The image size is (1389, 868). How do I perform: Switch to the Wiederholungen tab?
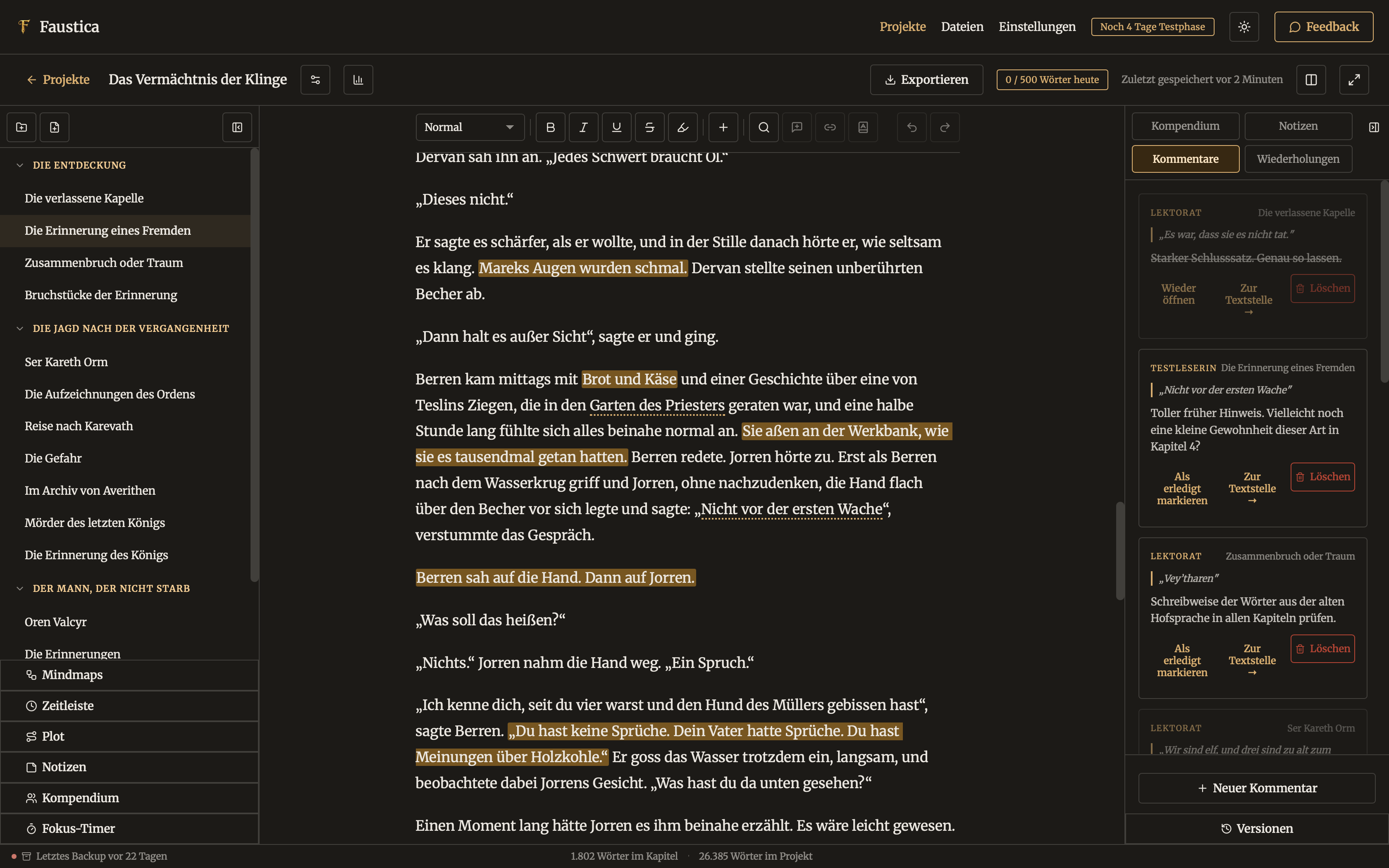[1298, 158]
